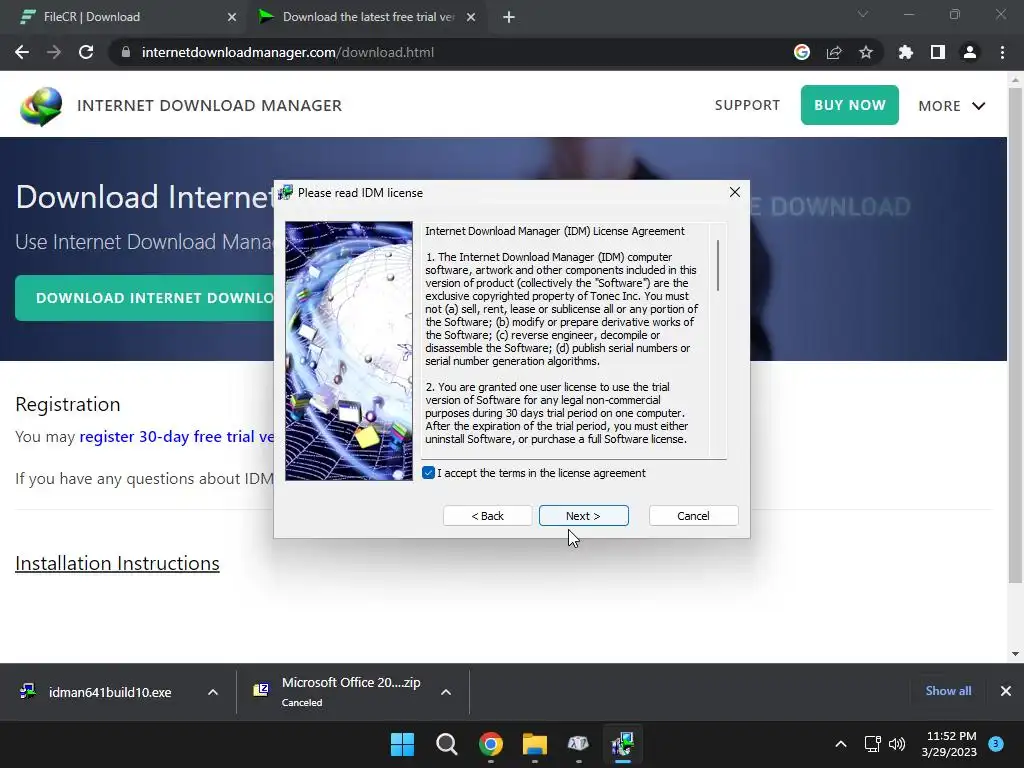This screenshot has height=768, width=1024.
Task: Go forward in Chrome
Action: point(54,52)
